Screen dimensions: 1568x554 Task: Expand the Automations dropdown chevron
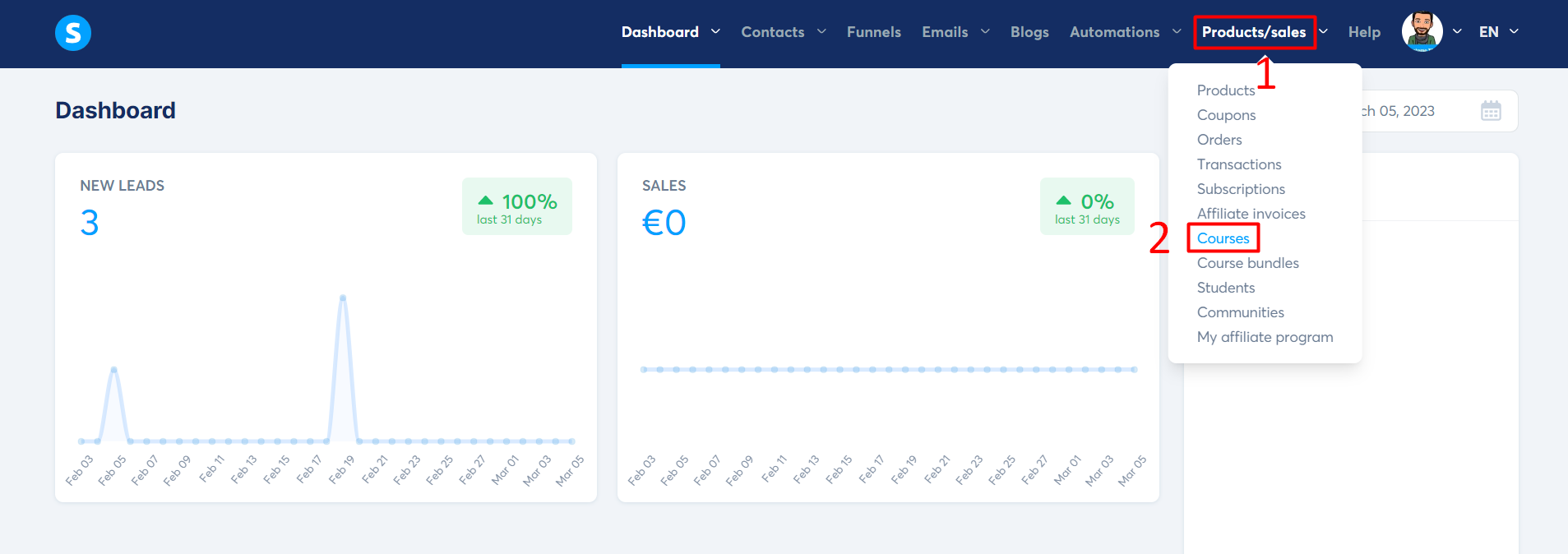[x=1177, y=31]
